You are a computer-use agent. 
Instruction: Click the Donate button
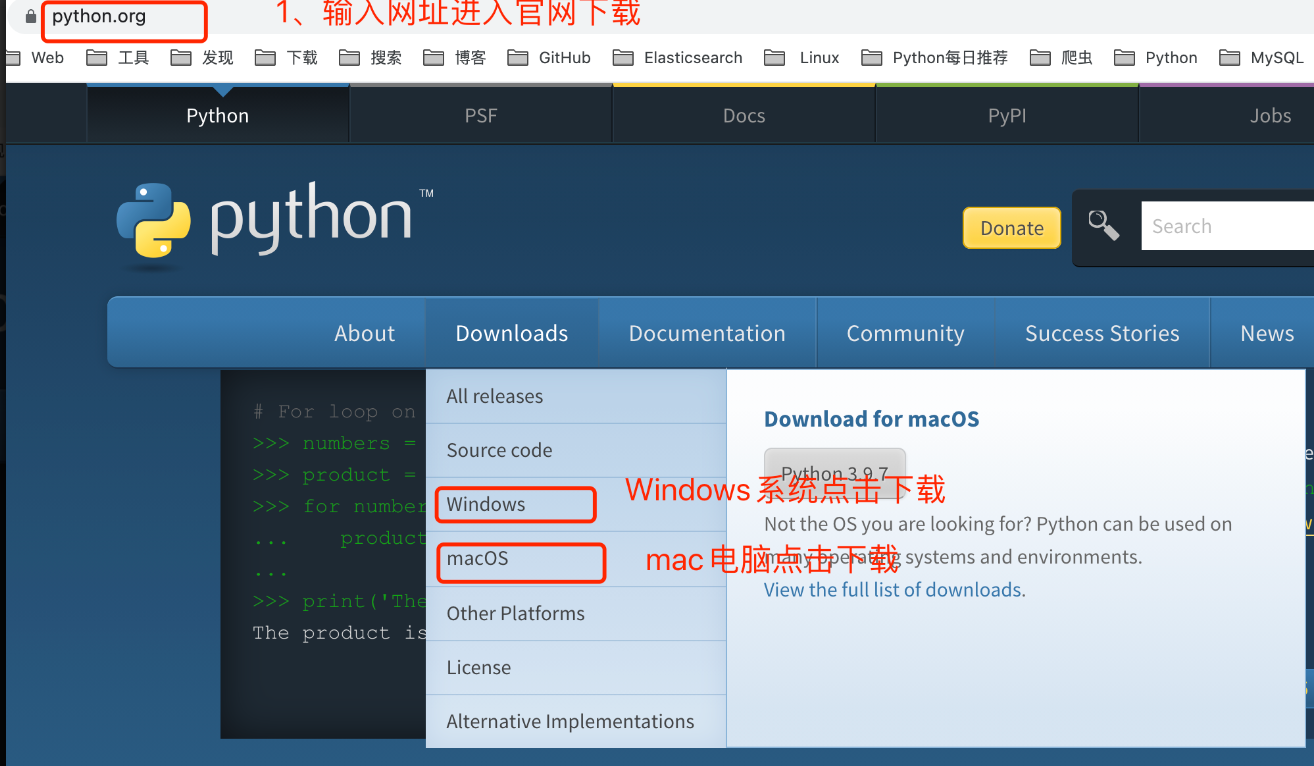(x=1011, y=228)
